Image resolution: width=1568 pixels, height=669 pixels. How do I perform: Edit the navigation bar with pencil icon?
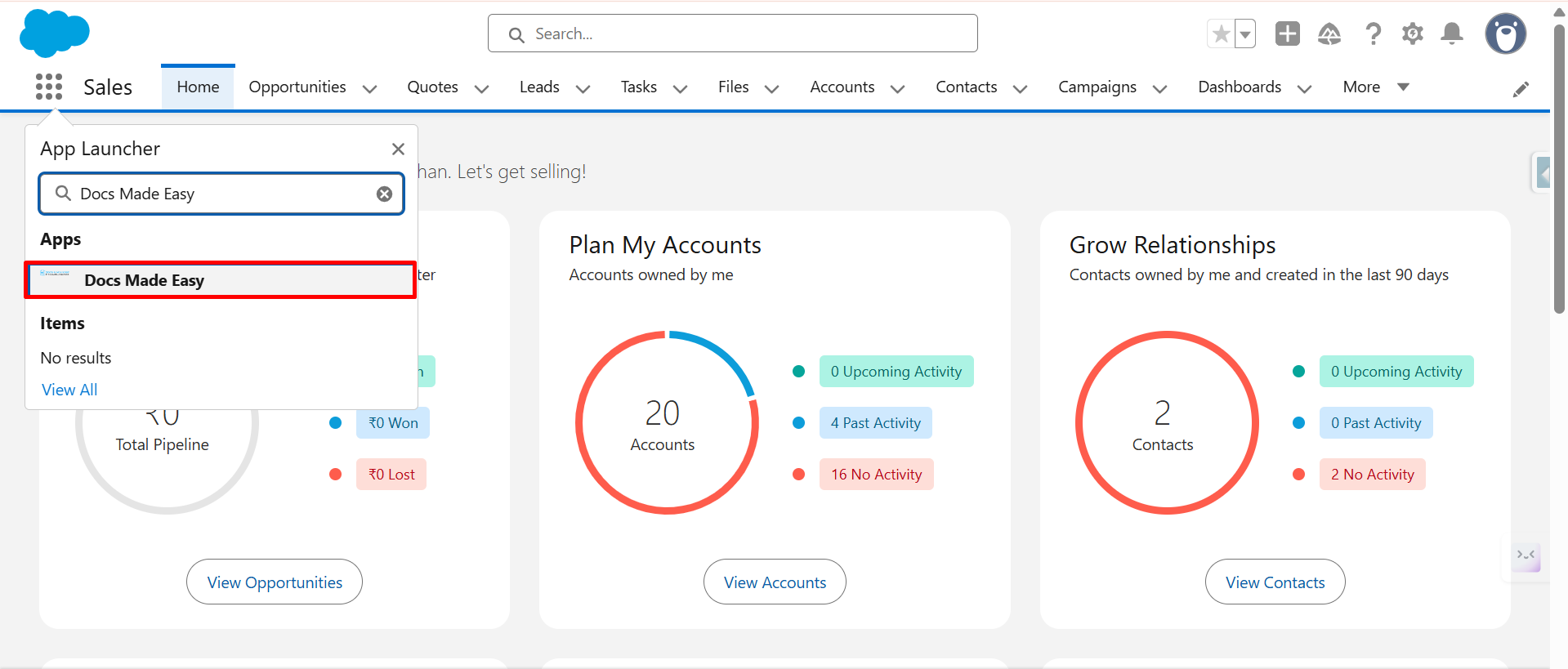[1521, 89]
